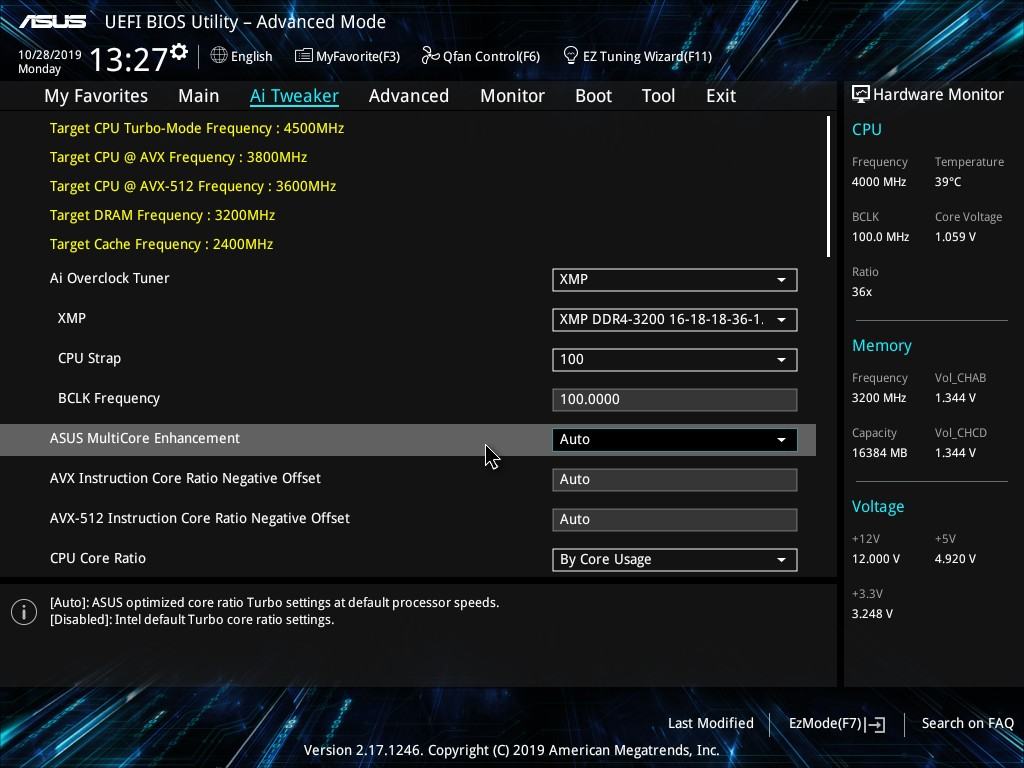Select the Ai Tweaker tab

[x=294, y=96]
